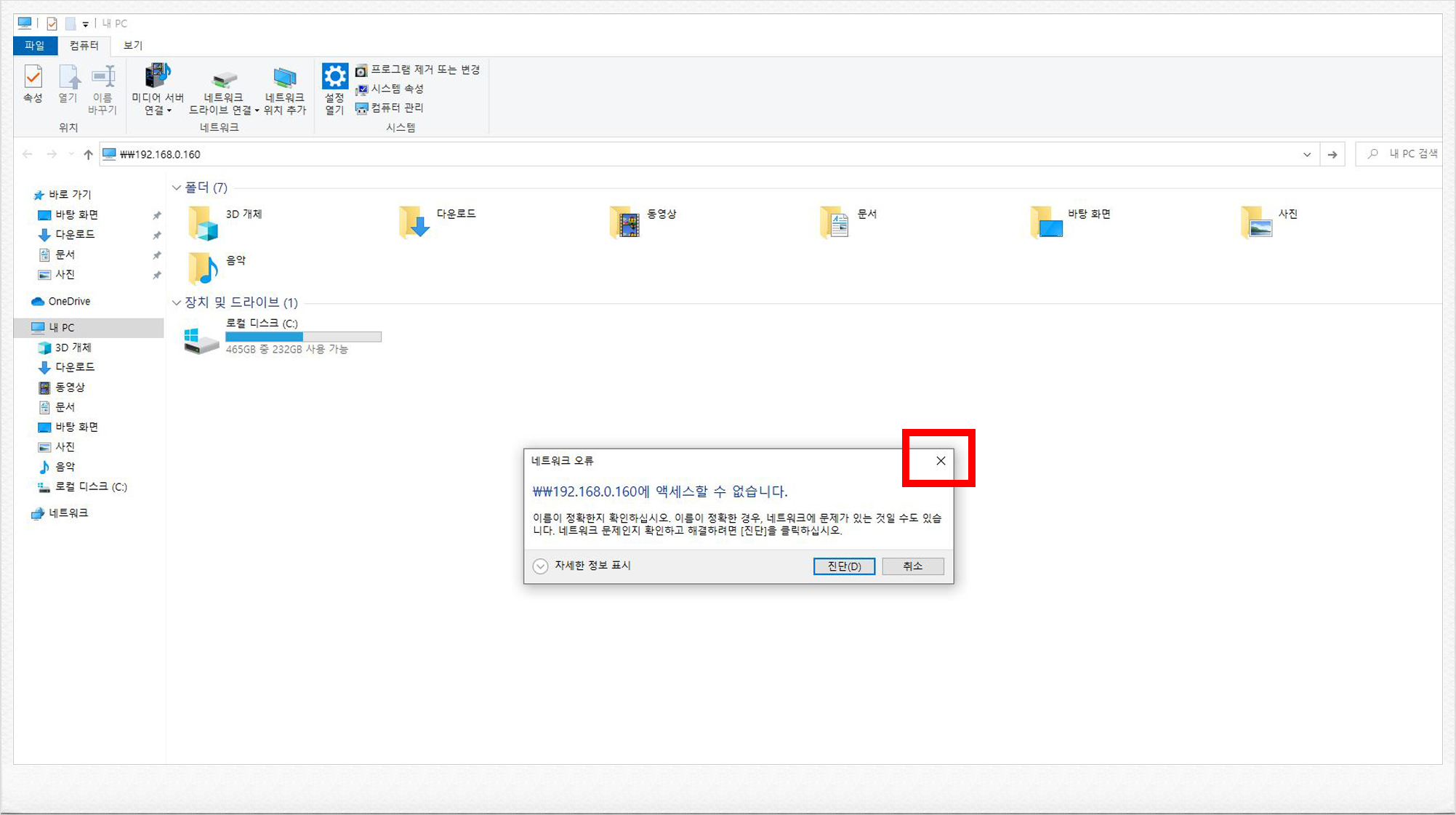This screenshot has height=815, width=1456.
Task: Click the 취소 button in dialog
Action: click(x=912, y=566)
